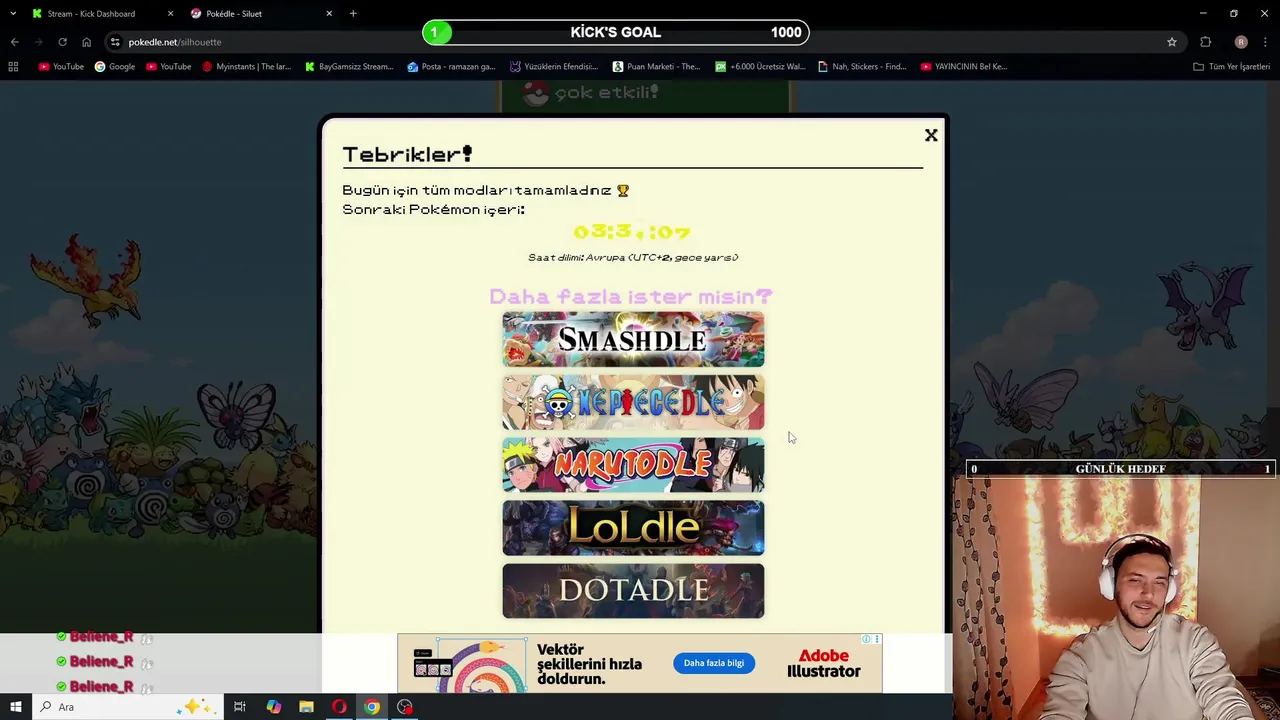
Task: Open the browser extensions menu
Action: point(1205,42)
